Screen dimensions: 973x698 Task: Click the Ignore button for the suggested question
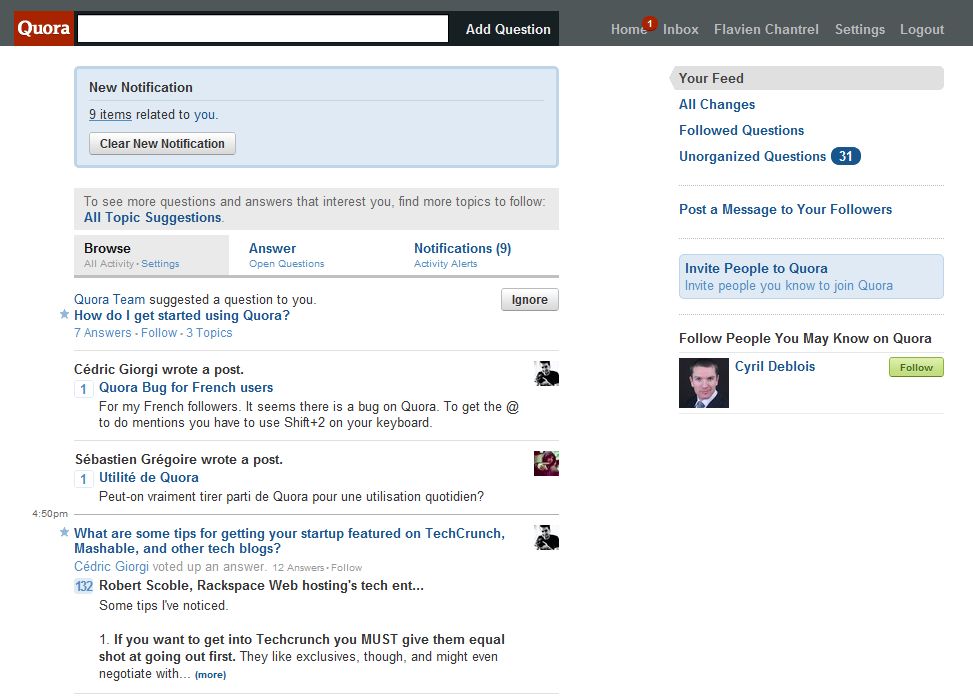click(x=529, y=300)
